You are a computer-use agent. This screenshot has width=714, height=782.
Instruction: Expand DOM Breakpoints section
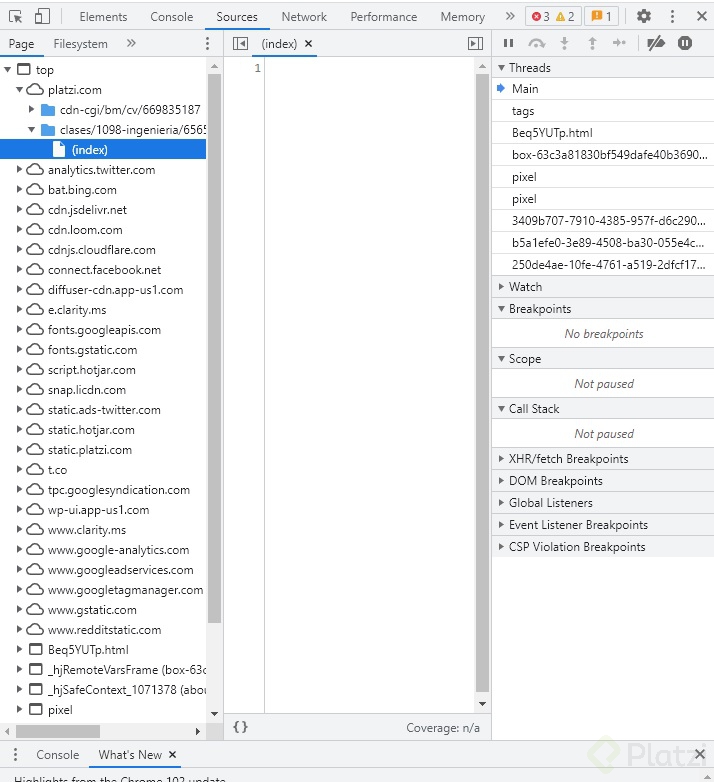(603, 481)
